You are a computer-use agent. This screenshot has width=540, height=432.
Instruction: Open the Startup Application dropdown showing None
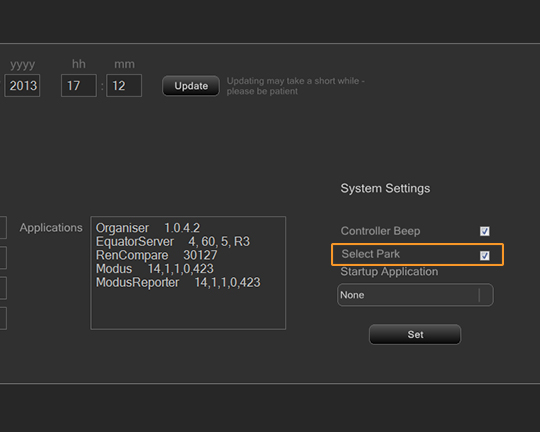[x=415, y=295]
